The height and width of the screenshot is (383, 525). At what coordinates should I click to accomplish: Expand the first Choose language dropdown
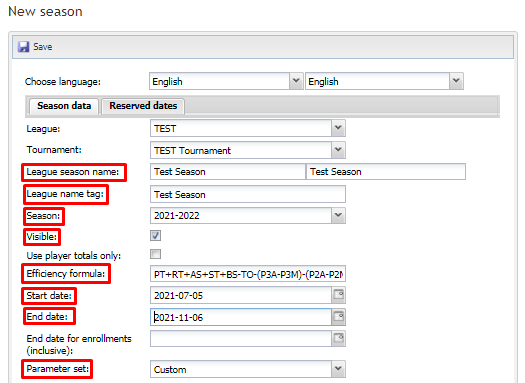[296, 81]
